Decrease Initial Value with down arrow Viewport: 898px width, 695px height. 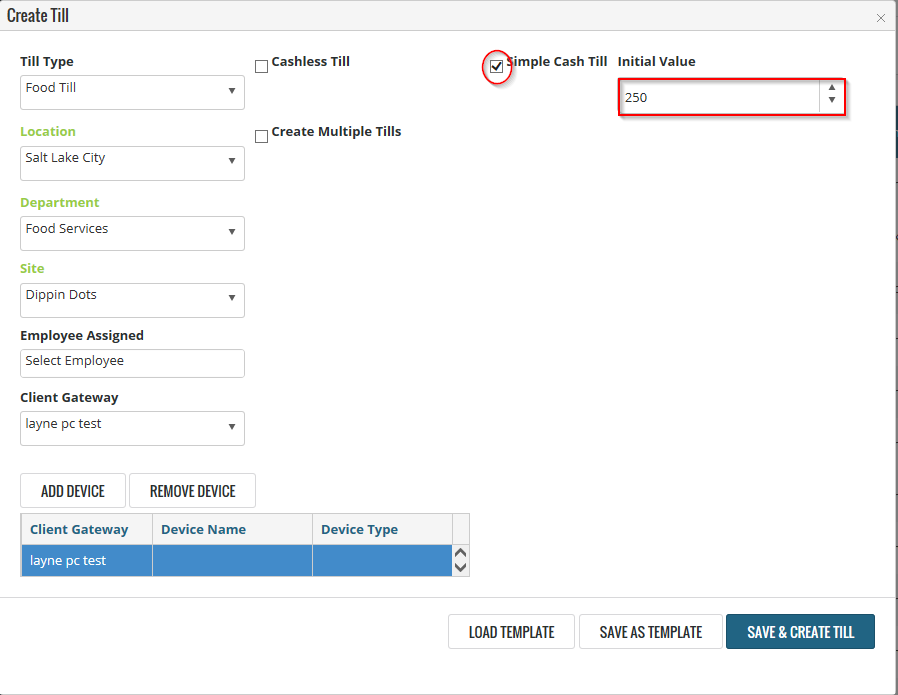pyautogui.click(x=832, y=102)
